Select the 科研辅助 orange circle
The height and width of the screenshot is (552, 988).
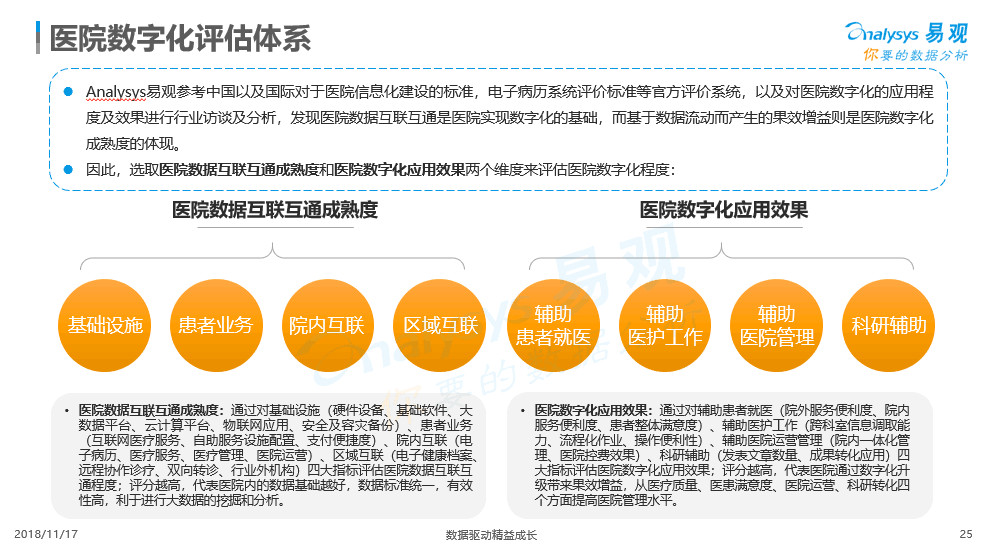pyautogui.click(x=889, y=325)
